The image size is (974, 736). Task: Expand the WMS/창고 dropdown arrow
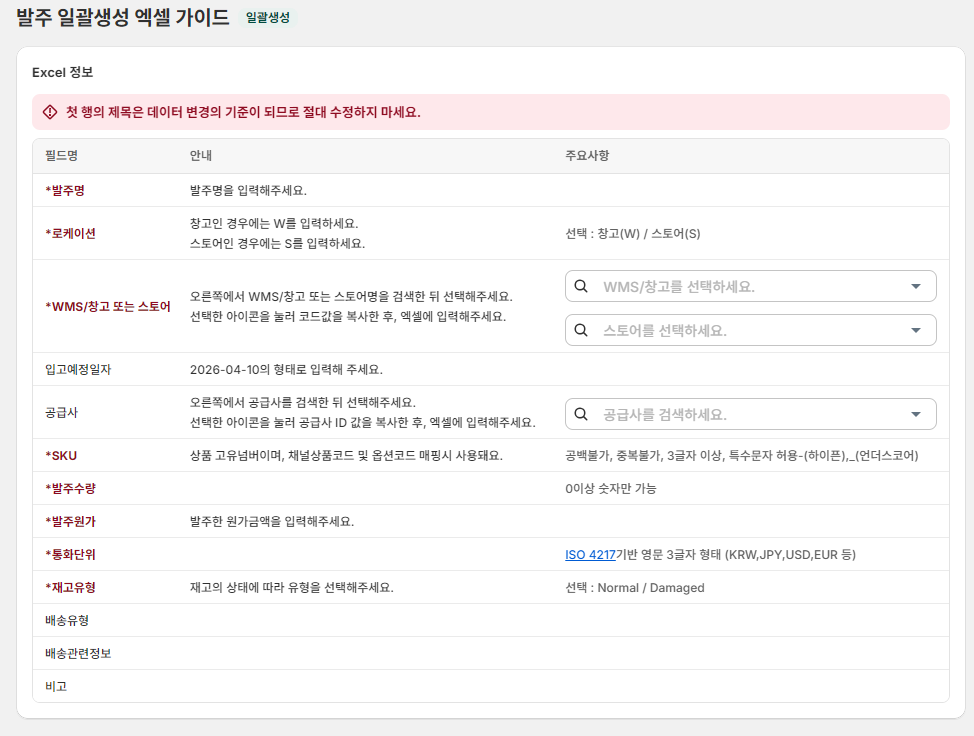(x=916, y=286)
